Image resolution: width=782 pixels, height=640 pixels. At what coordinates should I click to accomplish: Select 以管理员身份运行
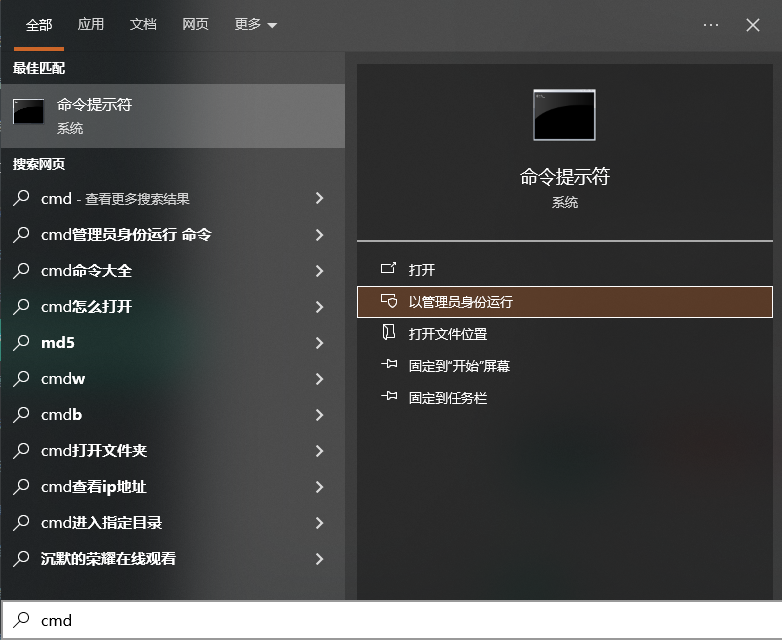coord(565,302)
